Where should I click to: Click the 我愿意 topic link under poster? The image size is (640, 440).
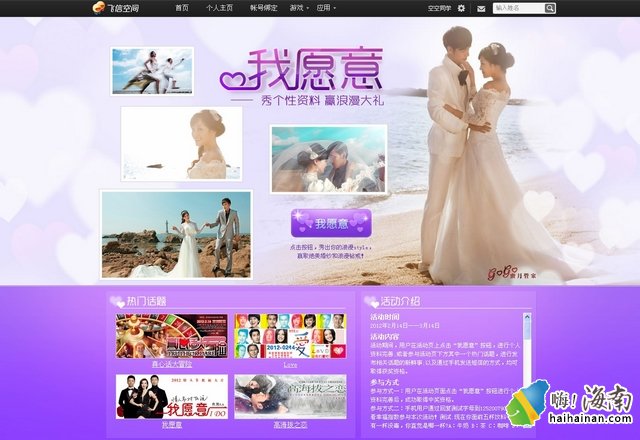(172, 425)
